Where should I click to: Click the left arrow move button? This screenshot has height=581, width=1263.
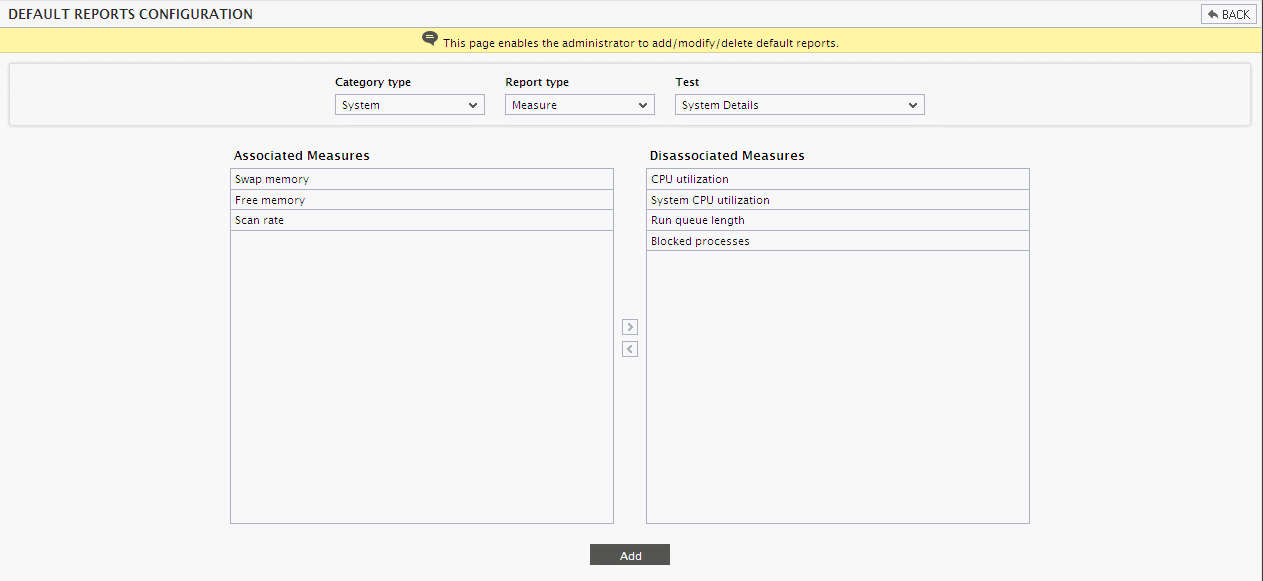pyautogui.click(x=630, y=349)
